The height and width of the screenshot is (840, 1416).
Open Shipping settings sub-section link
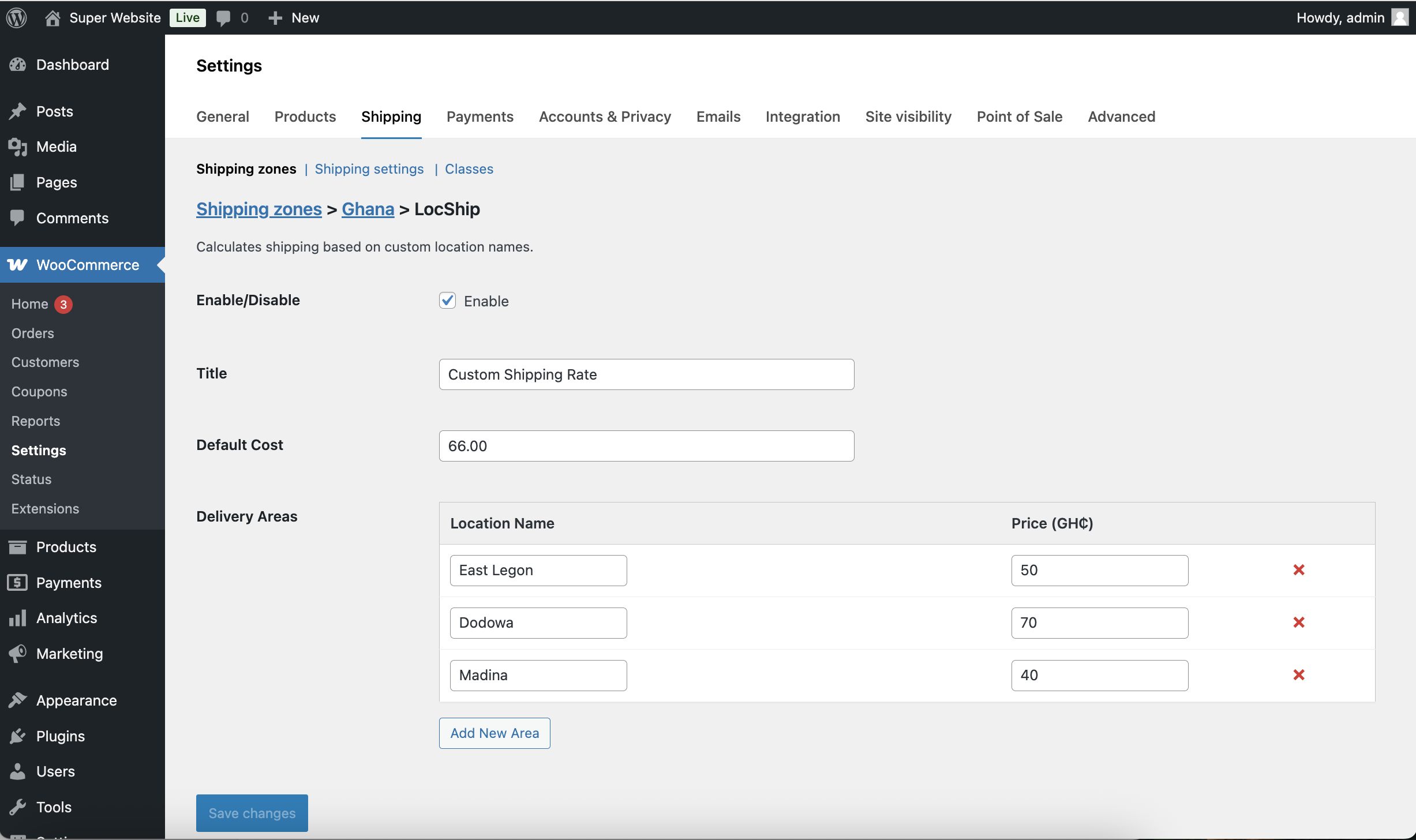pos(369,169)
